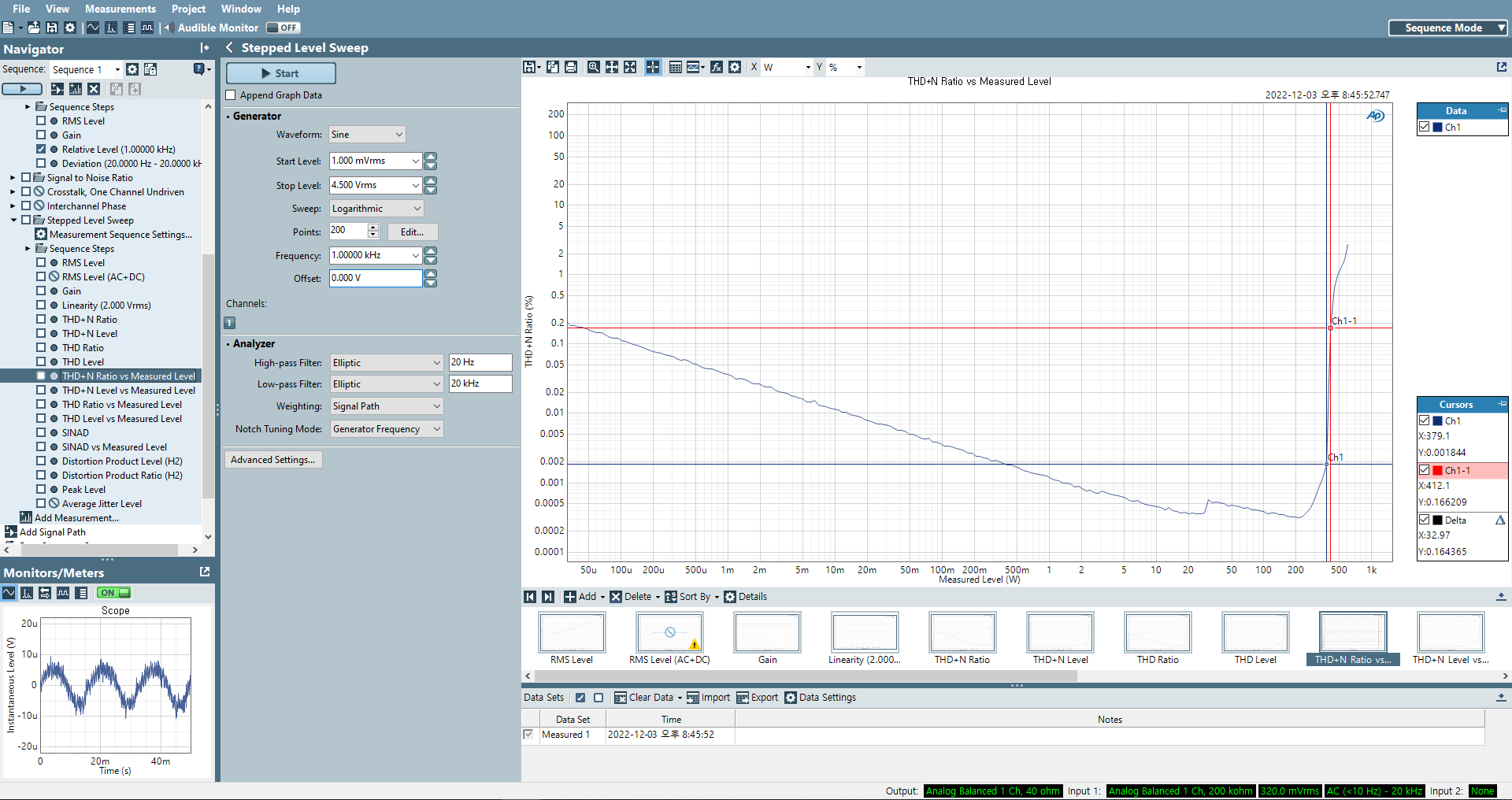Click the zoom-to-fit icon on the graph toolbar

click(x=630, y=67)
